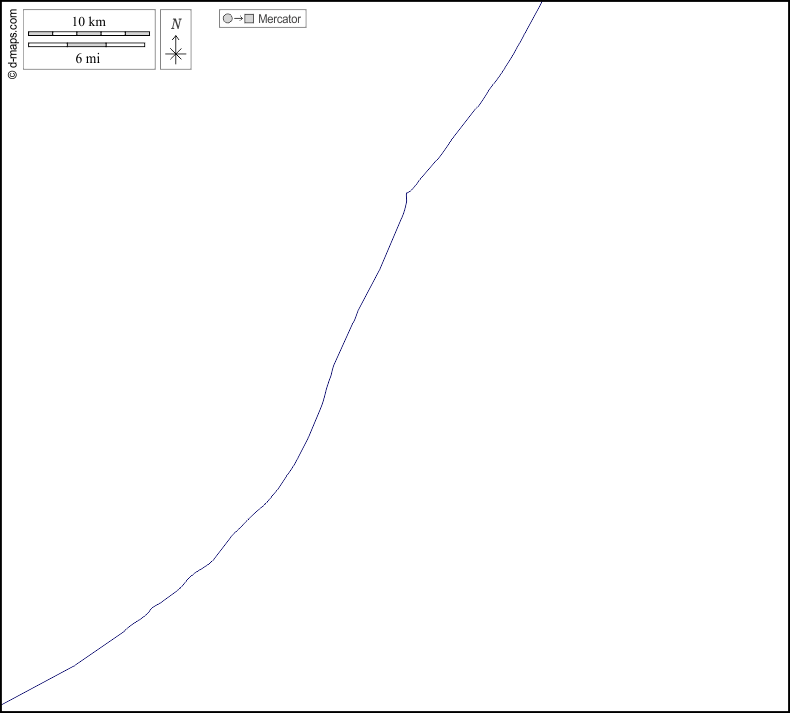
Task: Click the "6 mi" scale label
Action: click(x=87, y=58)
